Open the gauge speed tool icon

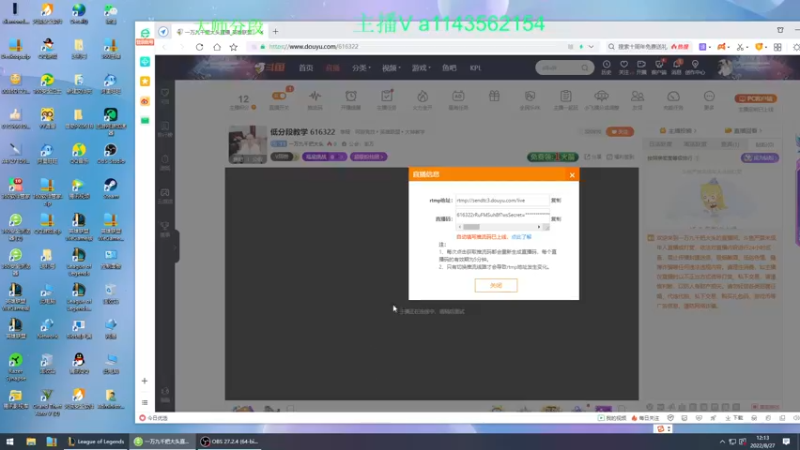[673, 99]
